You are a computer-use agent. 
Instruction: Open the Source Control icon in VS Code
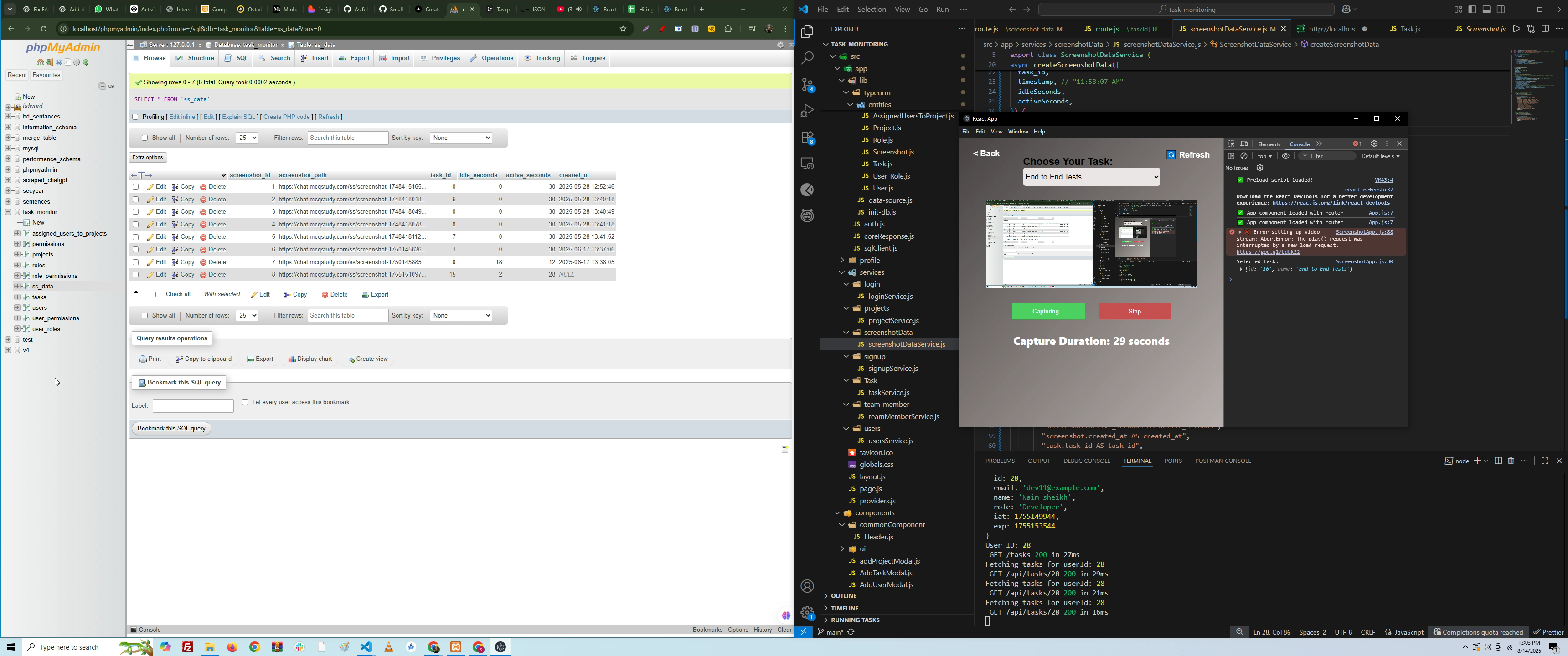(807, 85)
